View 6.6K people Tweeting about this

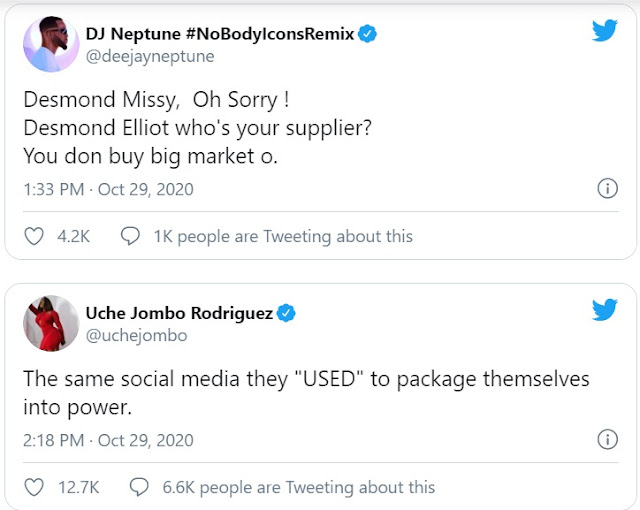click(x=298, y=487)
